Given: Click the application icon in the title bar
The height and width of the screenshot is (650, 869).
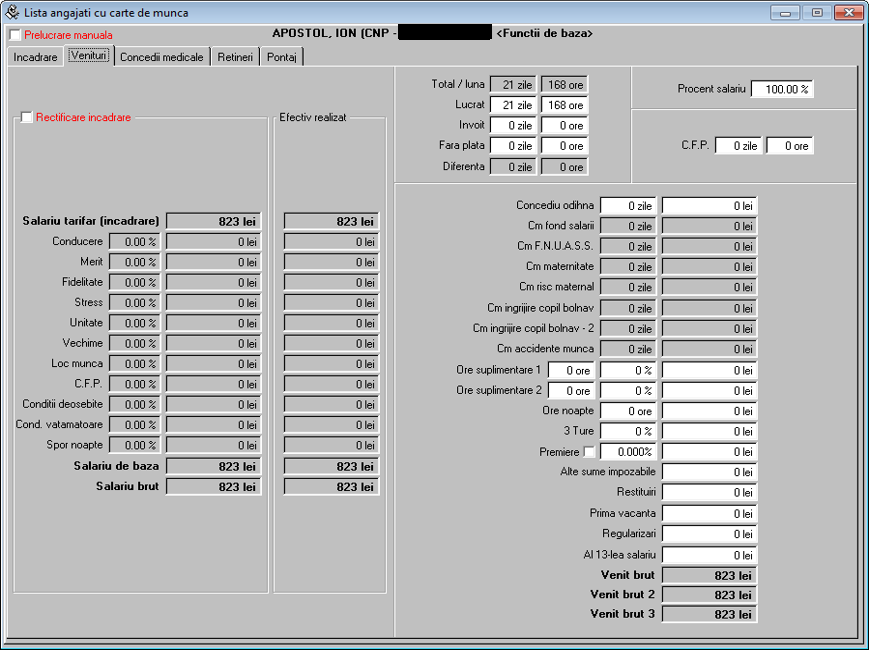Looking at the screenshot, I should (11, 13).
